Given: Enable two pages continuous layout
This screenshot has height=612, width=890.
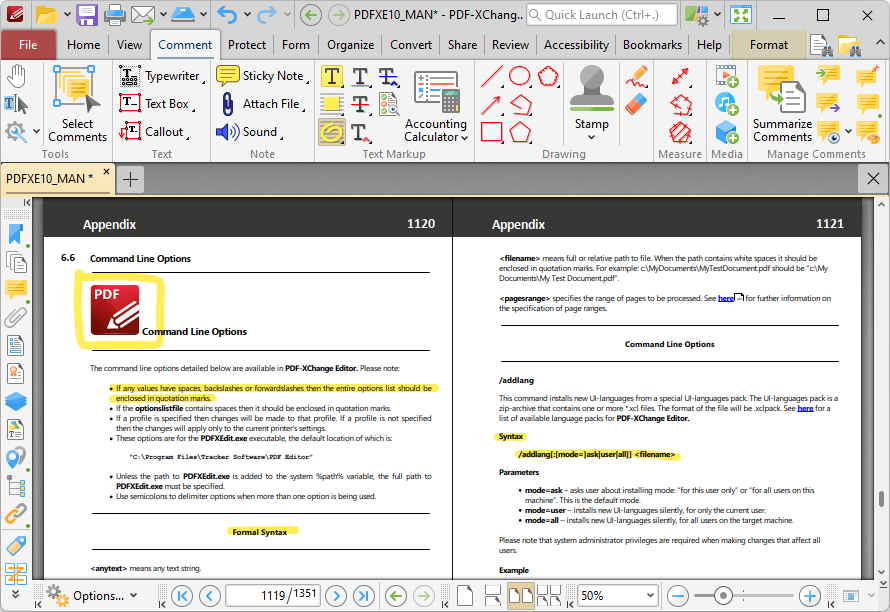Looking at the screenshot, I should pyautogui.click(x=549, y=596).
